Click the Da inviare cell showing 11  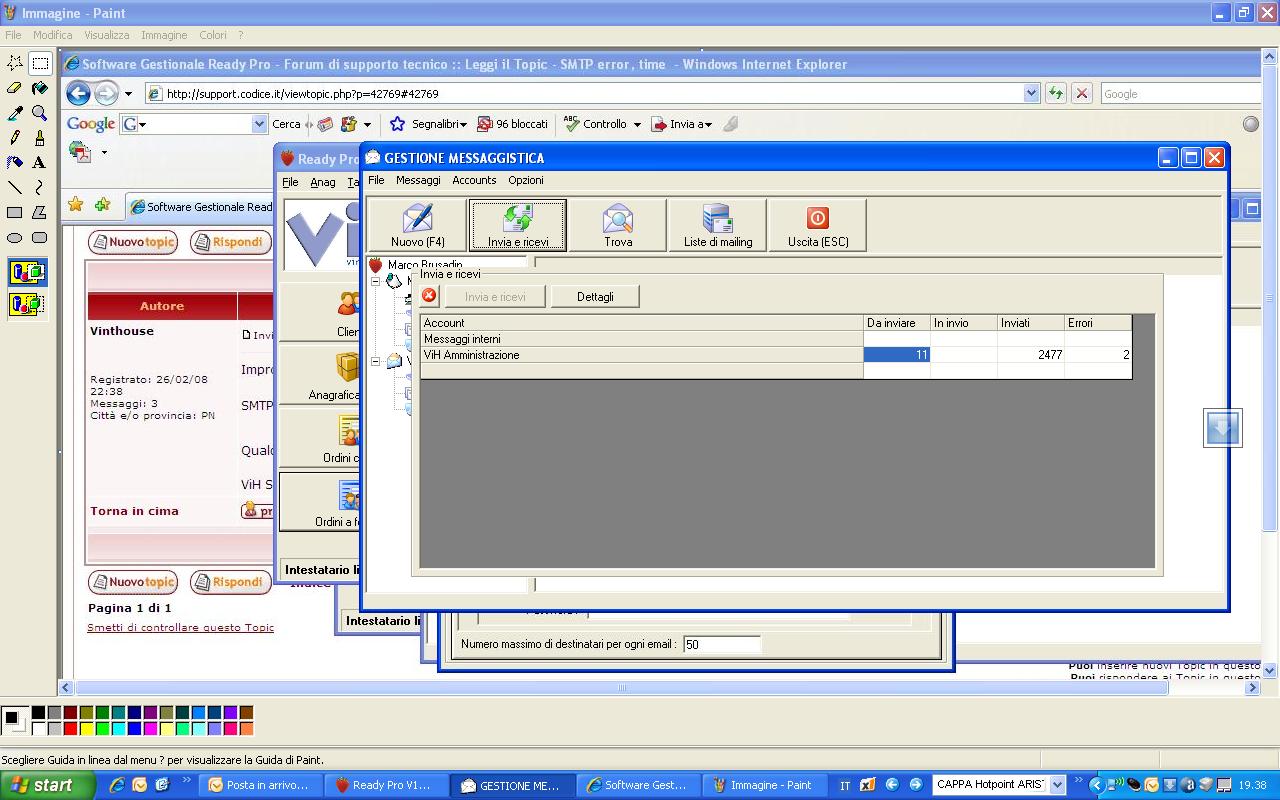click(897, 355)
